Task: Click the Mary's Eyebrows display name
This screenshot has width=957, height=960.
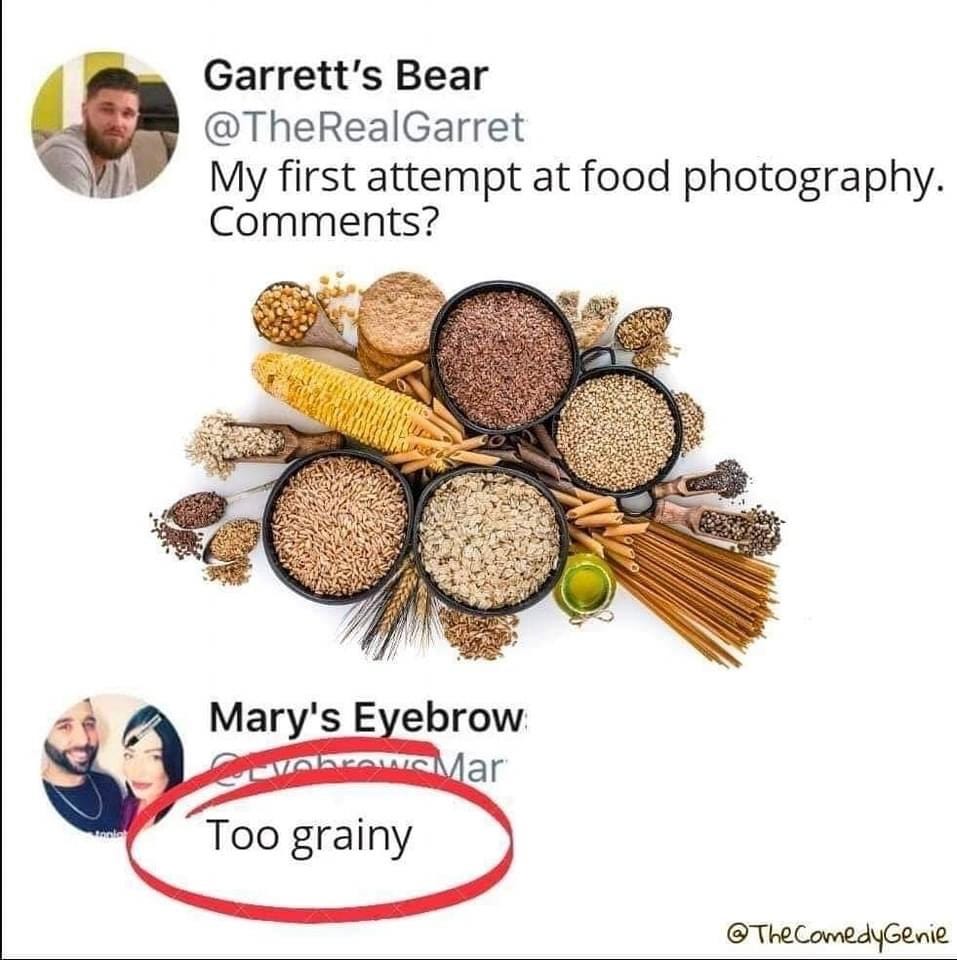Action: (367, 719)
